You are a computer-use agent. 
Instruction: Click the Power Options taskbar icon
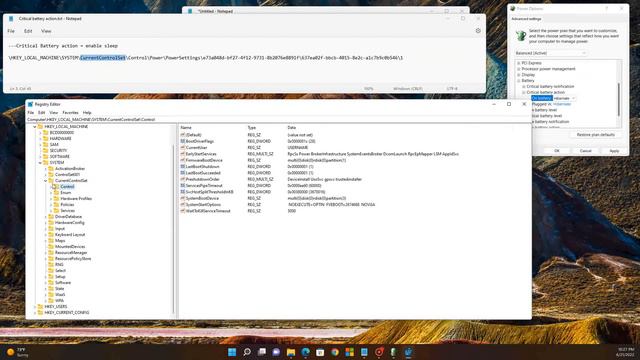coord(393,352)
